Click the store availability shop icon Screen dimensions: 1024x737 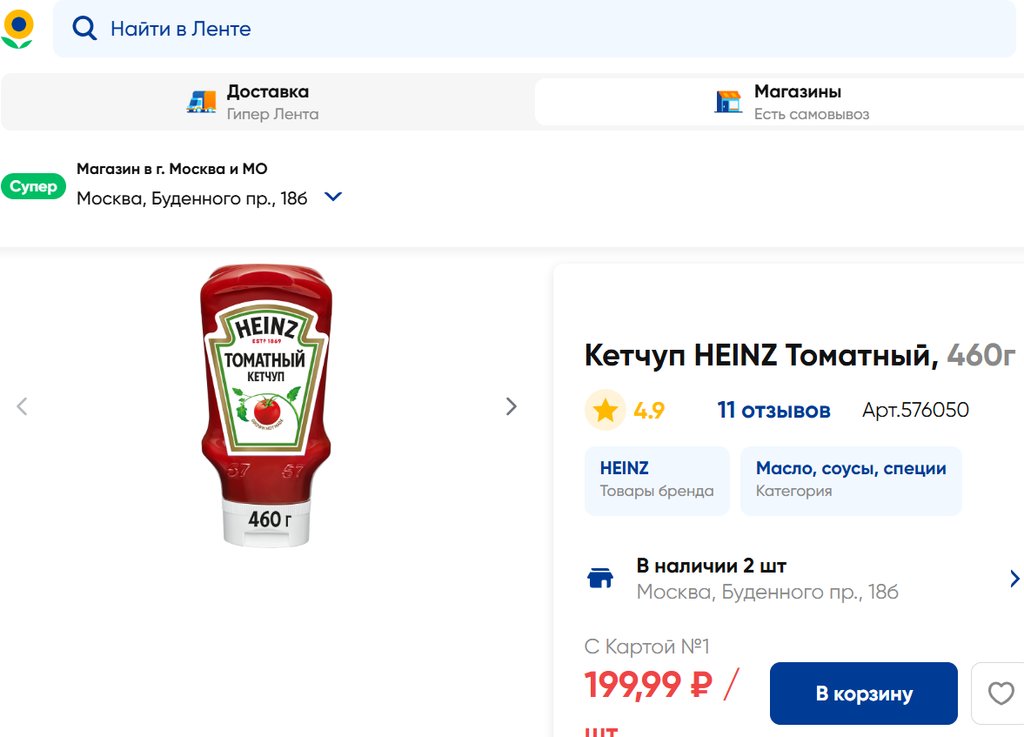point(600,578)
